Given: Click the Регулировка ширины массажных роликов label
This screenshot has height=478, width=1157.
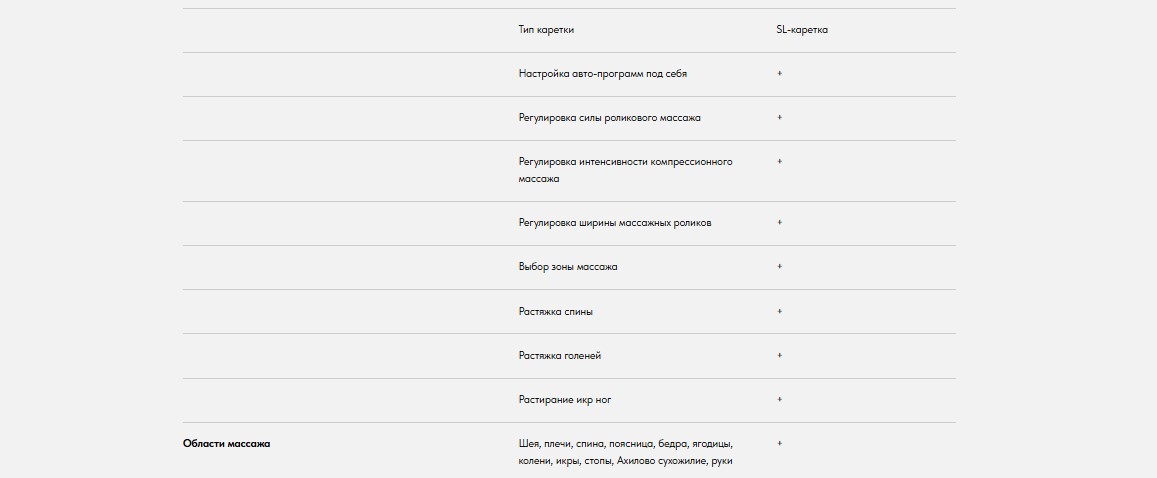Looking at the screenshot, I should [615, 223].
